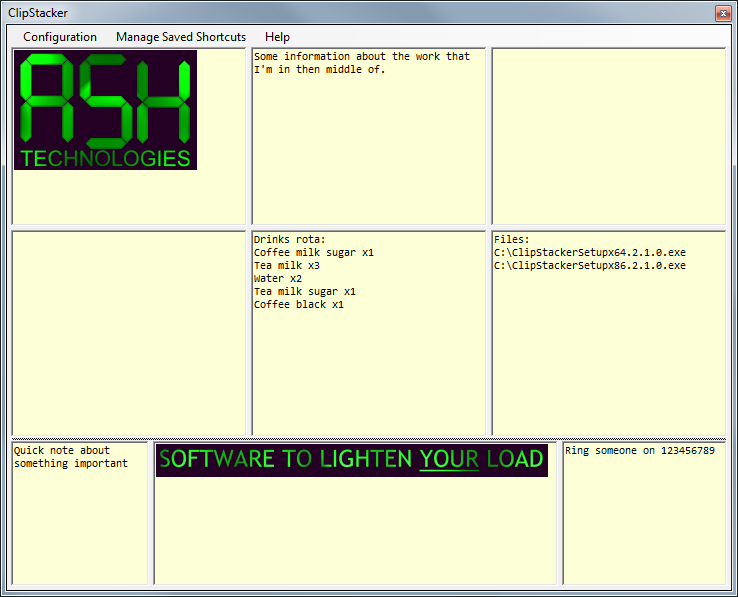Click the 'Tea milk x3' line

coord(287,266)
